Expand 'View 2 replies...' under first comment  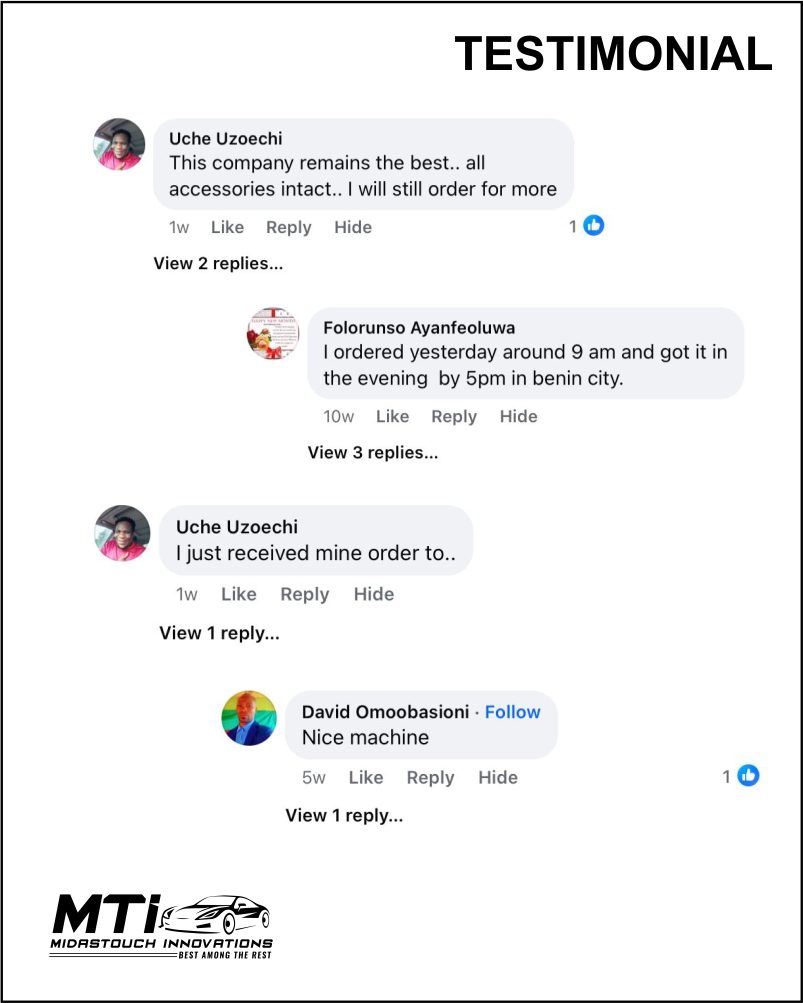pyautogui.click(x=218, y=264)
